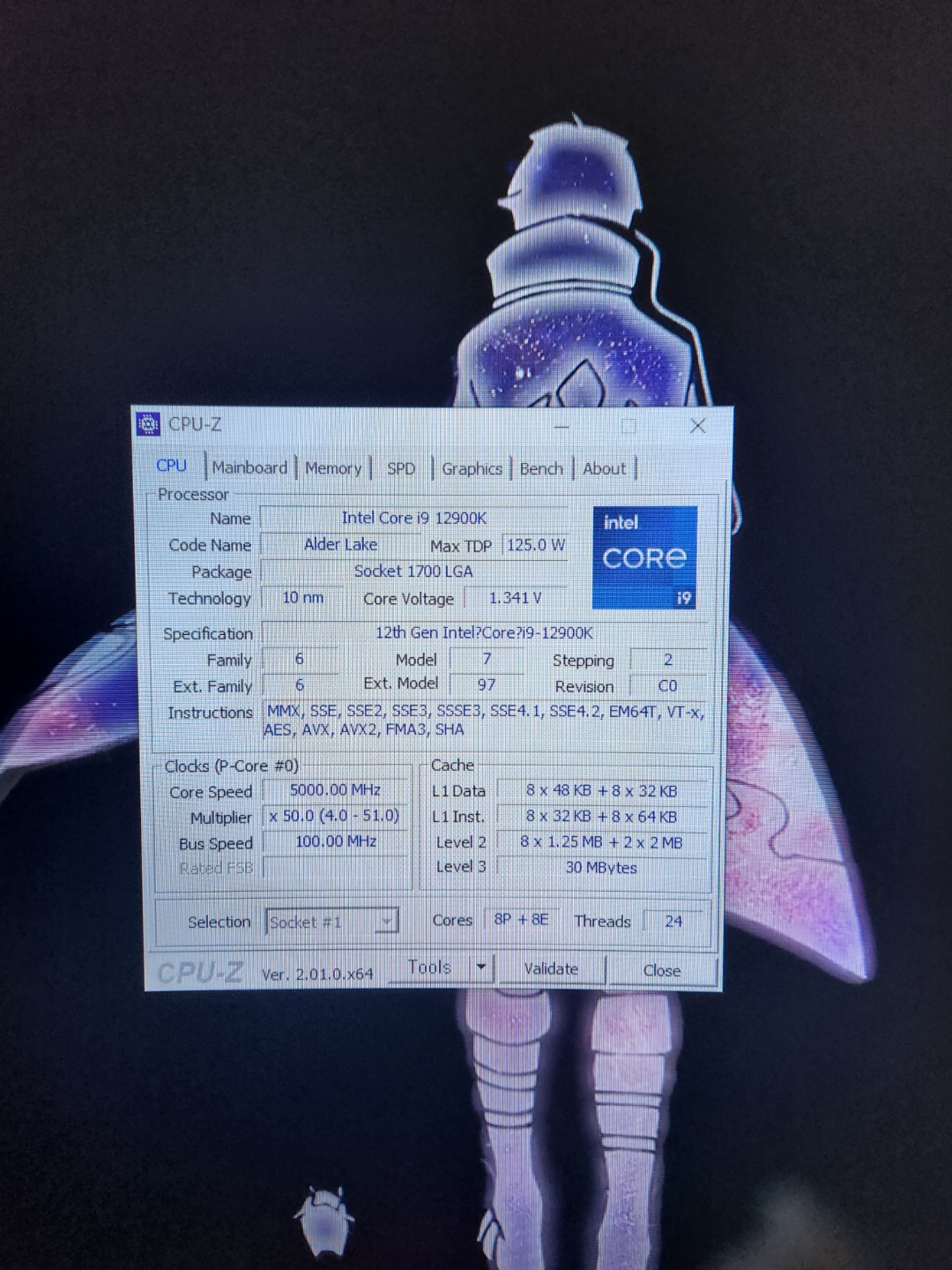Click the CPU-Z app icon in title bar

coord(149,424)
